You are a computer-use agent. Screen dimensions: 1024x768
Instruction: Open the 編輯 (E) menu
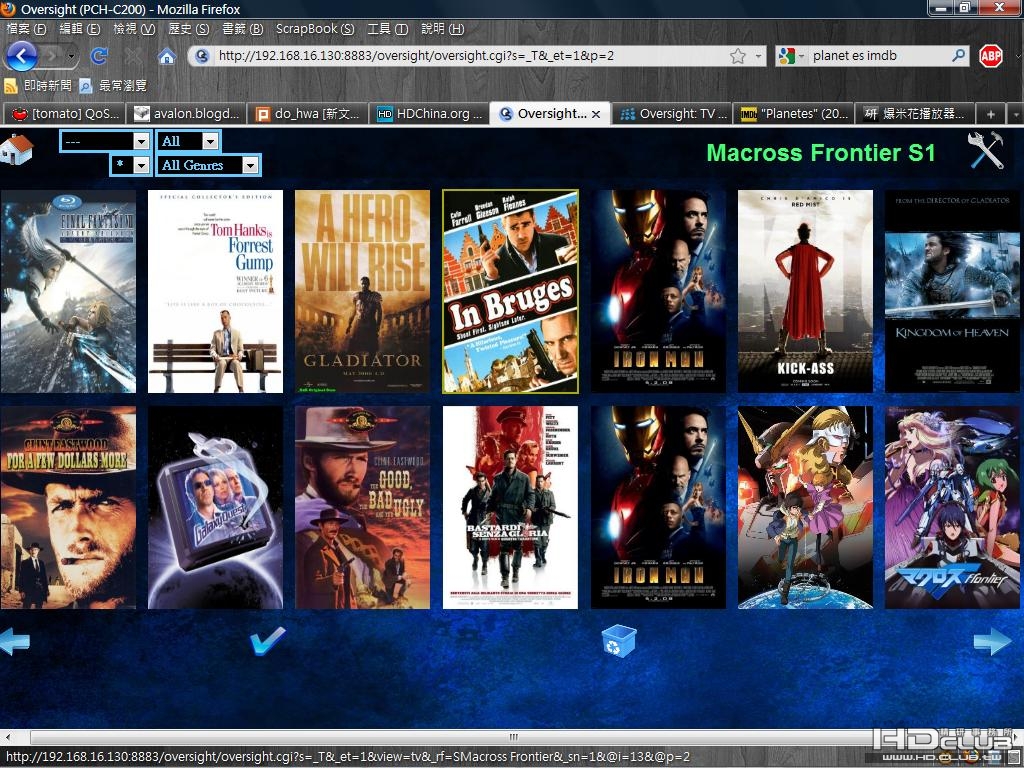point(80,29)
